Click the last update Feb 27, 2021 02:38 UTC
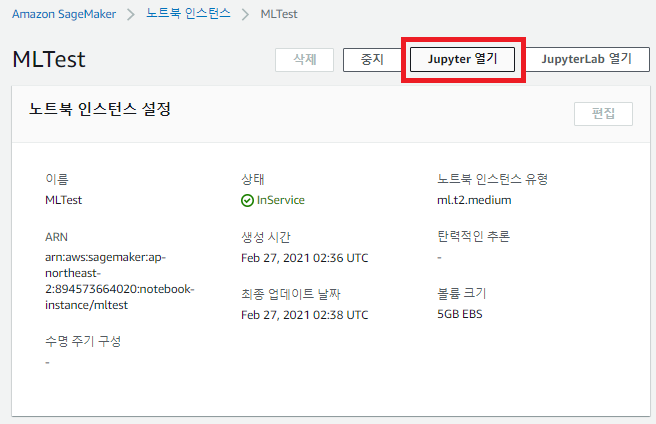 (x=305, y=315)
